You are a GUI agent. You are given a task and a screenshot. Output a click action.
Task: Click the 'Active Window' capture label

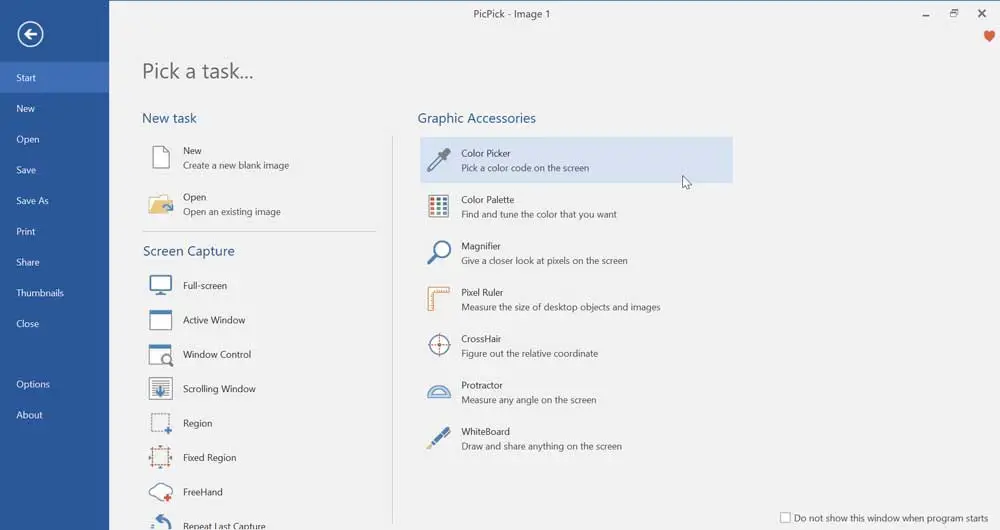(x=214, y=320)
